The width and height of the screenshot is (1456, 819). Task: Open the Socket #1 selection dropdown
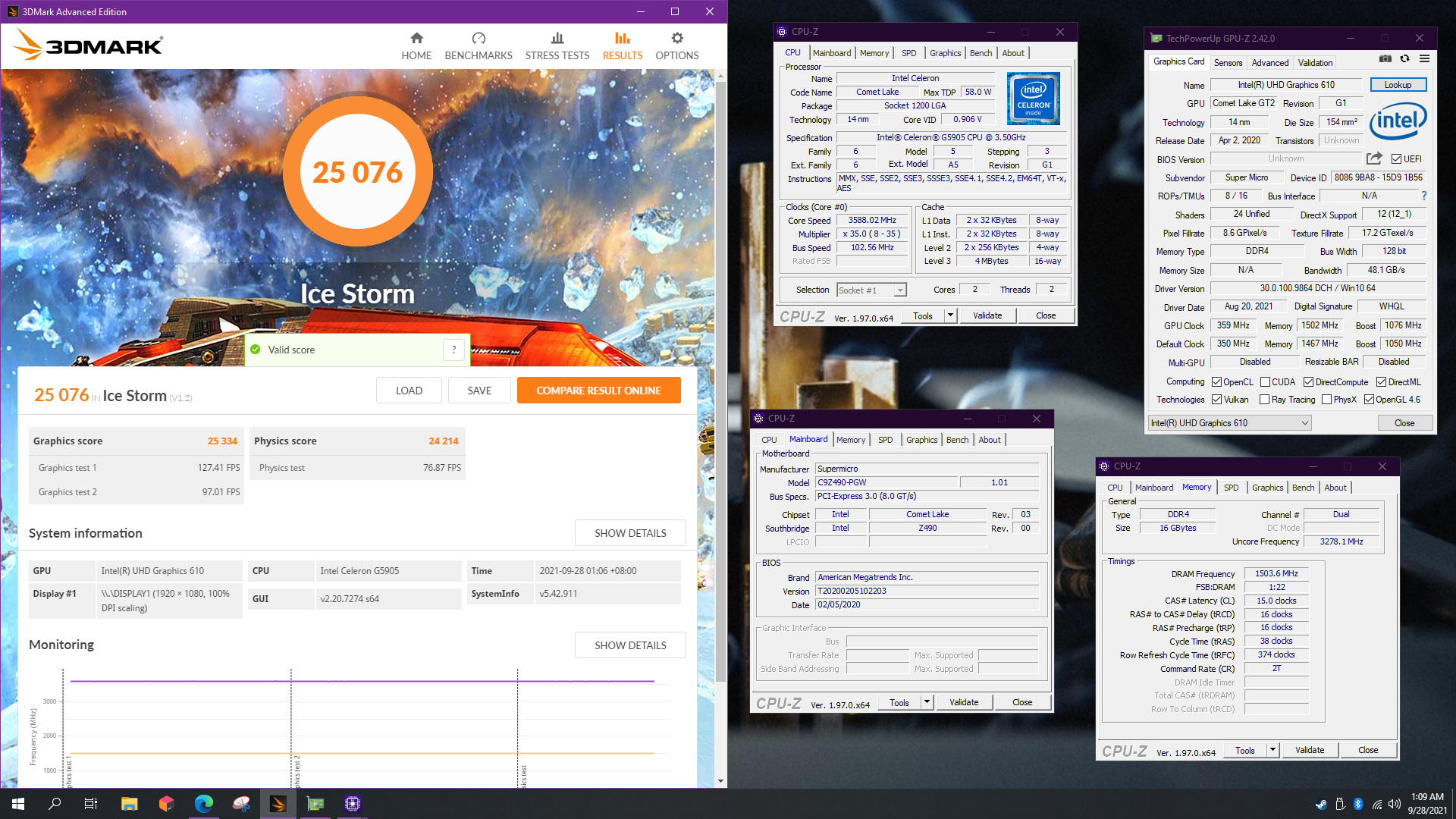[872, 290]
